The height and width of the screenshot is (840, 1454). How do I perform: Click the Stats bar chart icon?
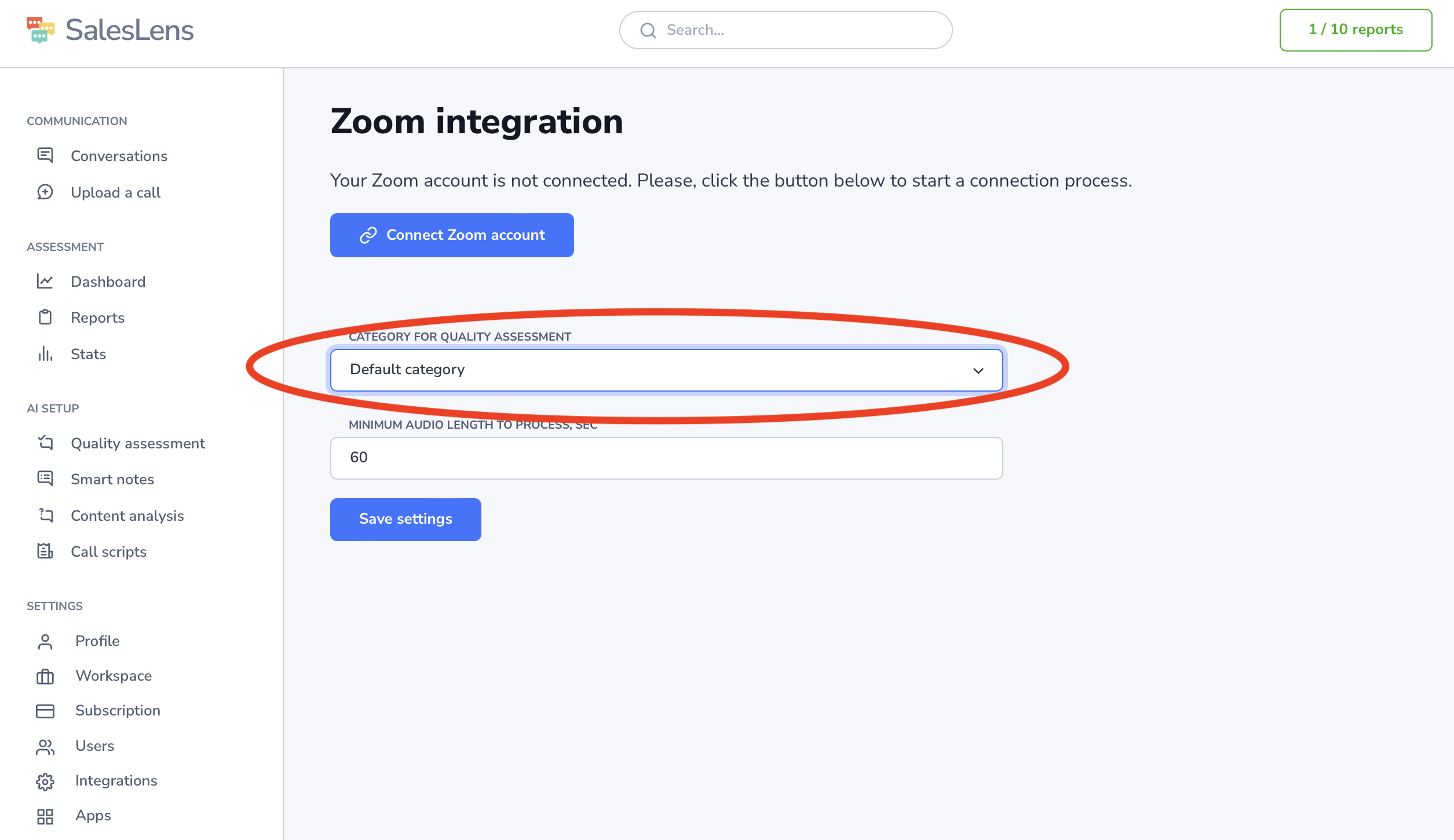point(45,354)
